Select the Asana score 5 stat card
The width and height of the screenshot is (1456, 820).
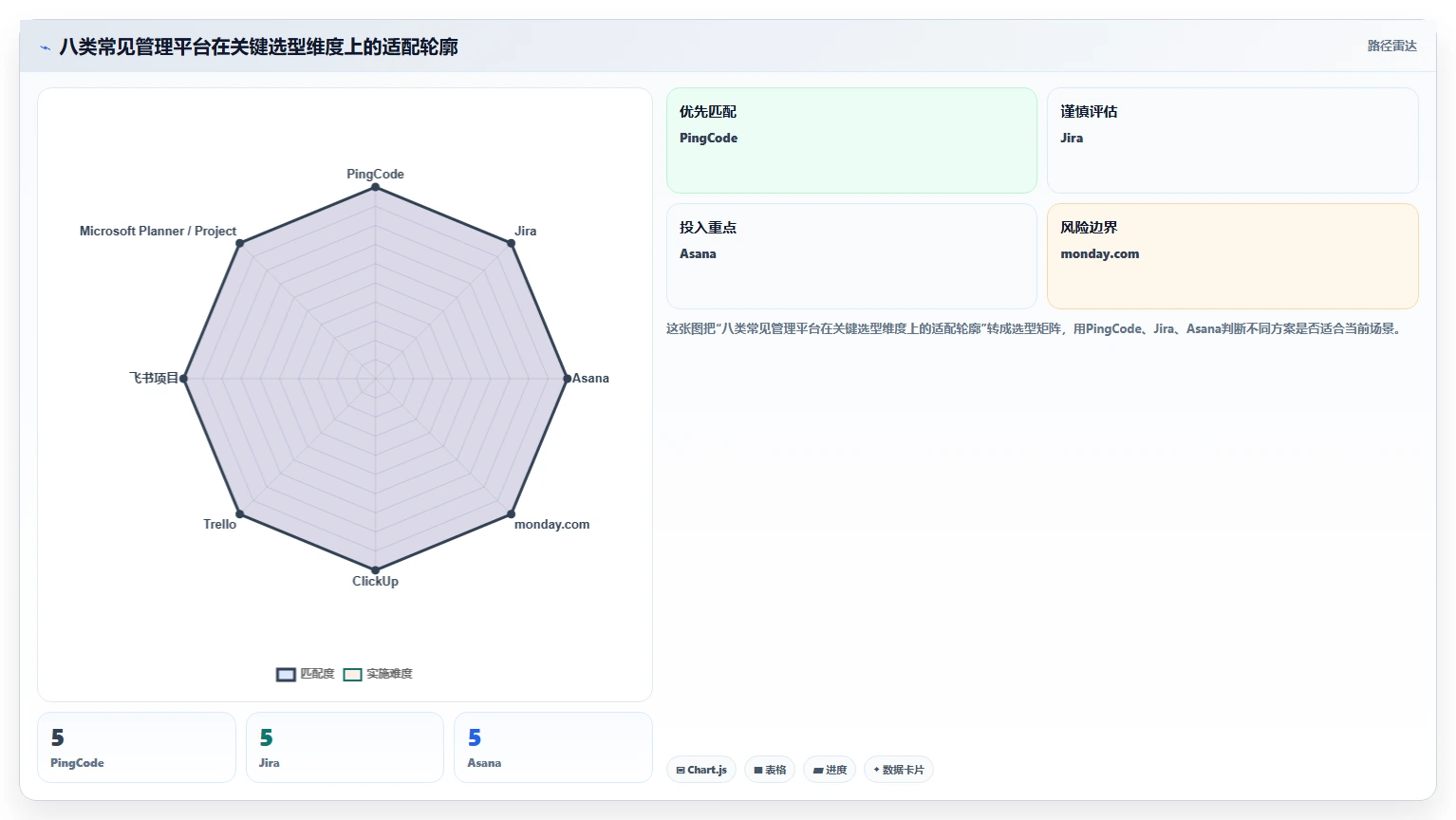pos(553,748)
